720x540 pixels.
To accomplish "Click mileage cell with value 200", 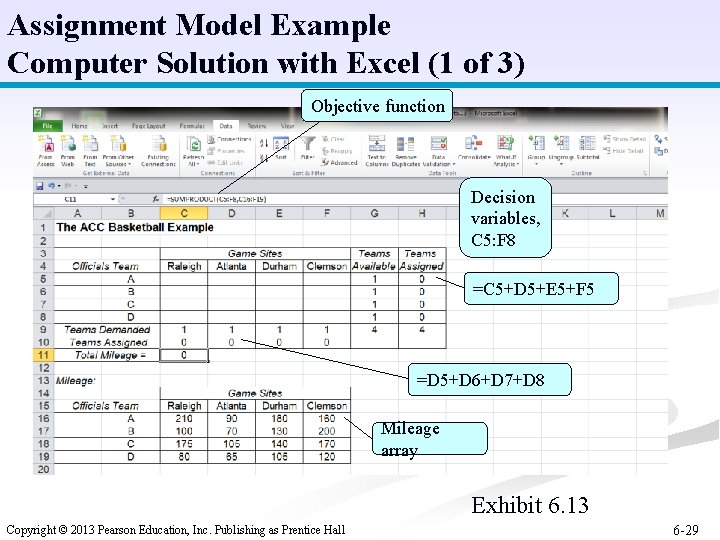I will click(326, 431).
